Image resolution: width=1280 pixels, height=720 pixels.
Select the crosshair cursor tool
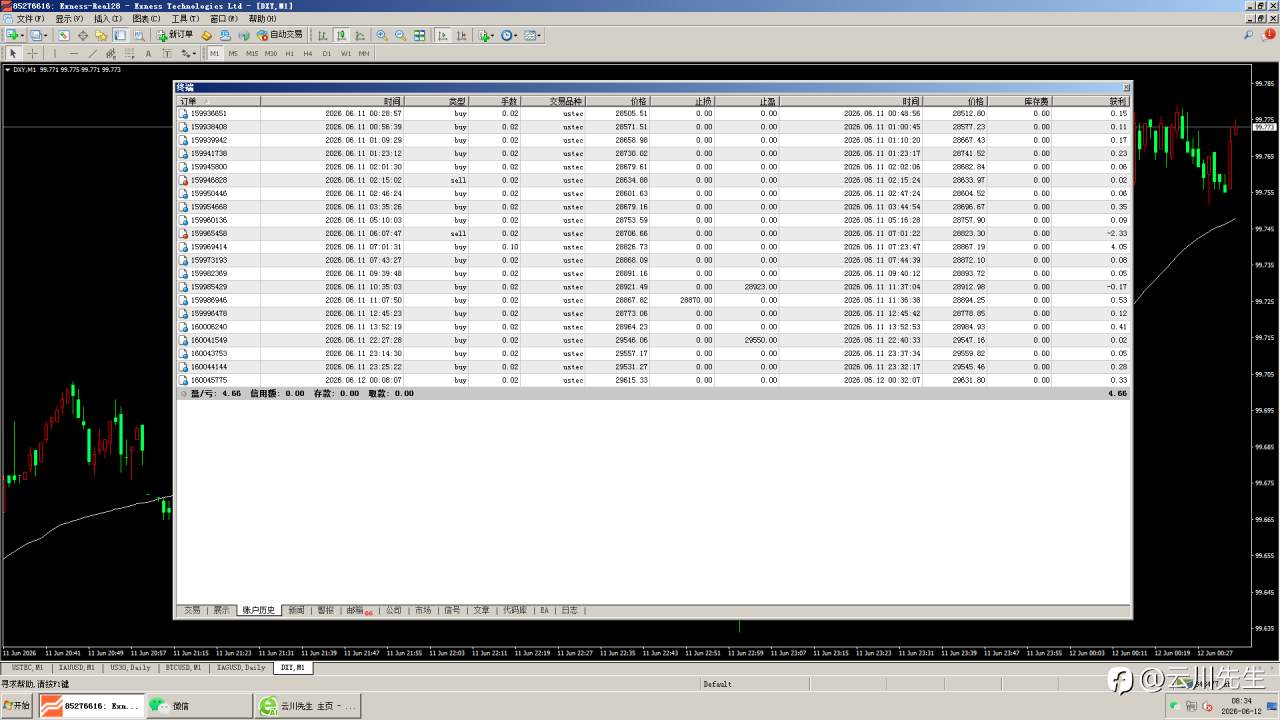click(32, 53)
